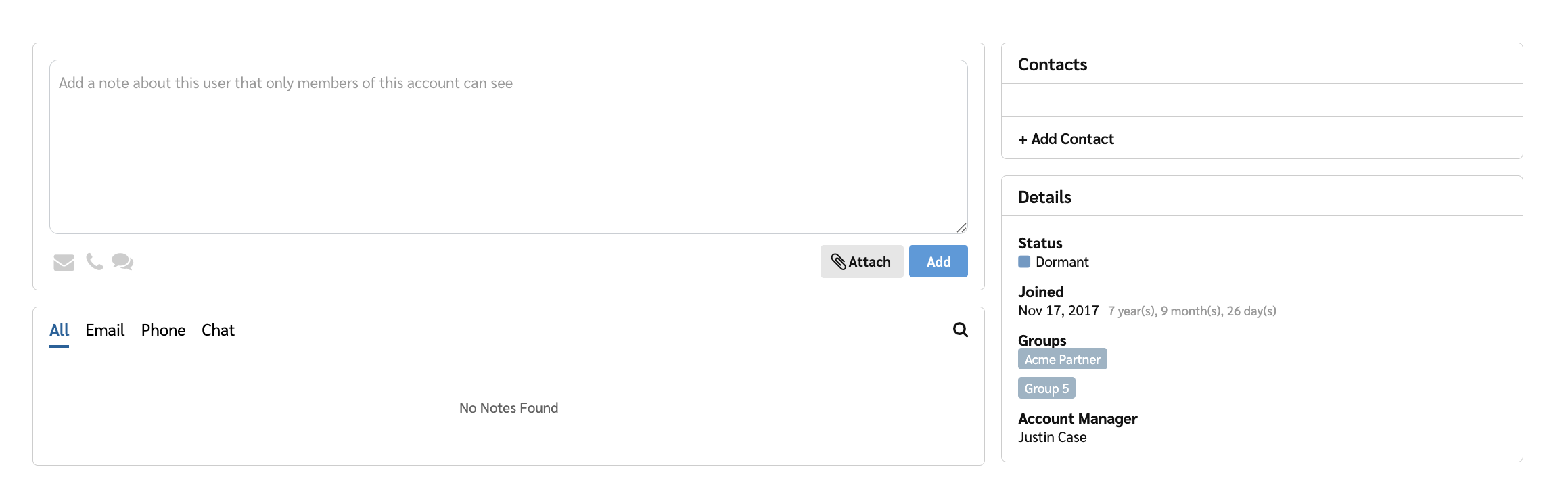Screen dimensions: 1568x494
Task: Show the Phone notes tab
Action: 163,330
